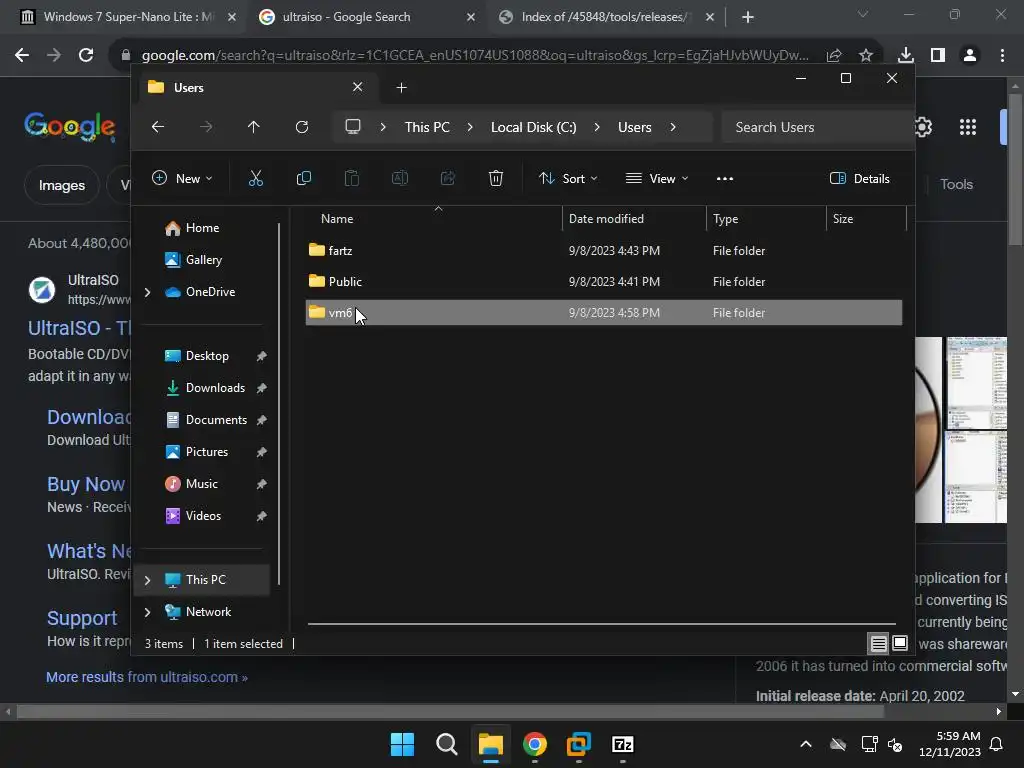Open Chrome profile icon
Screen dimensions: 1024x768
click(x=970, y=56)
